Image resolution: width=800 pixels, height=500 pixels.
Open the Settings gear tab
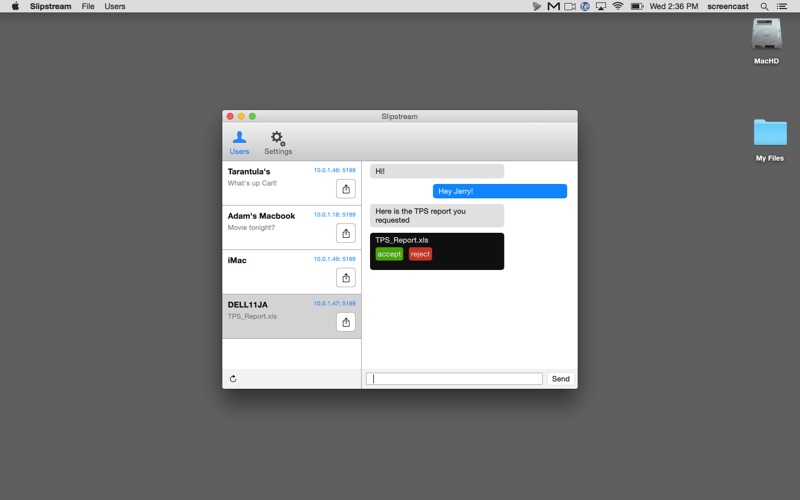[278, 143]
